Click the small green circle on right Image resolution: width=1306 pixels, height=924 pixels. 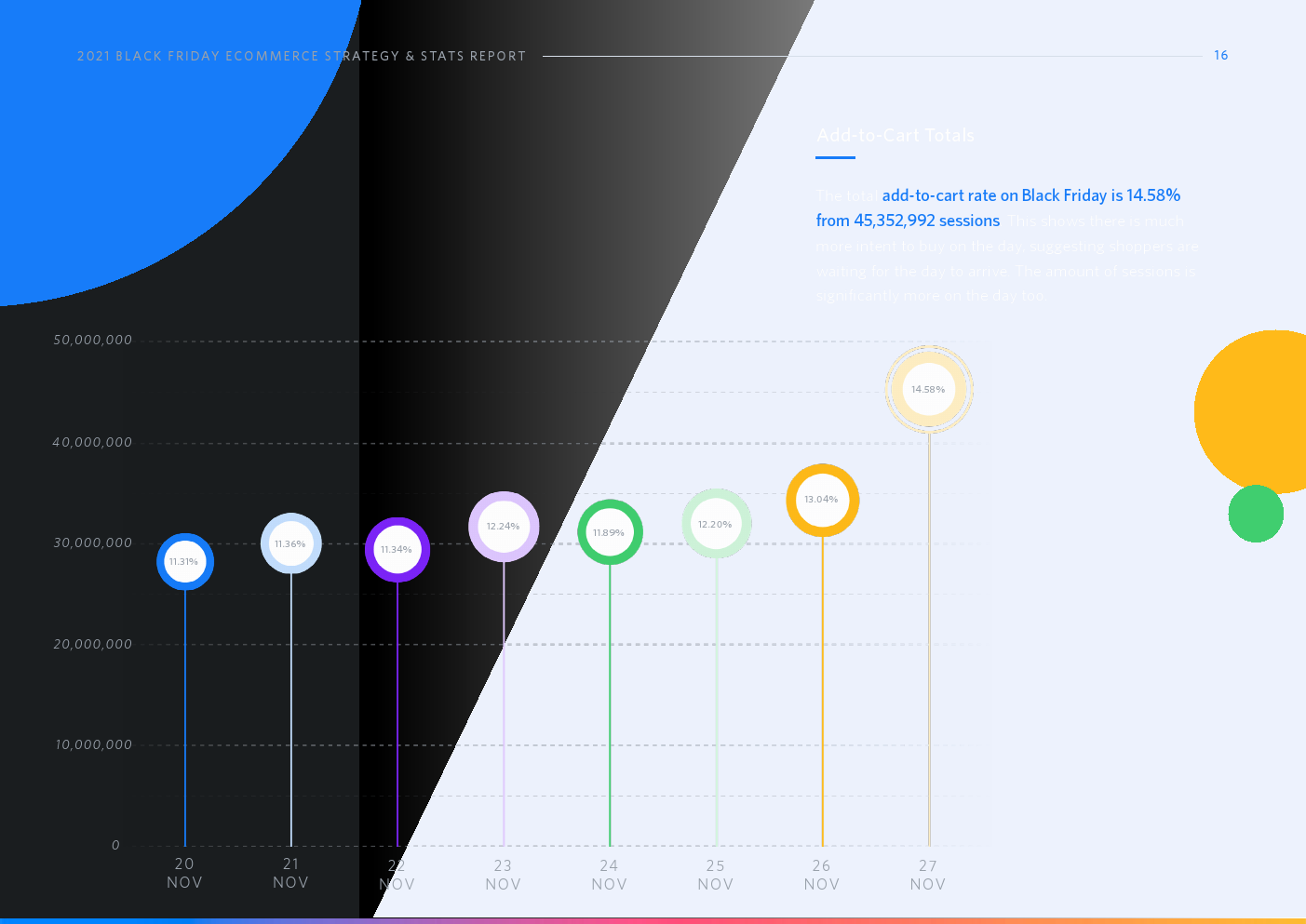pos(1256,514)
